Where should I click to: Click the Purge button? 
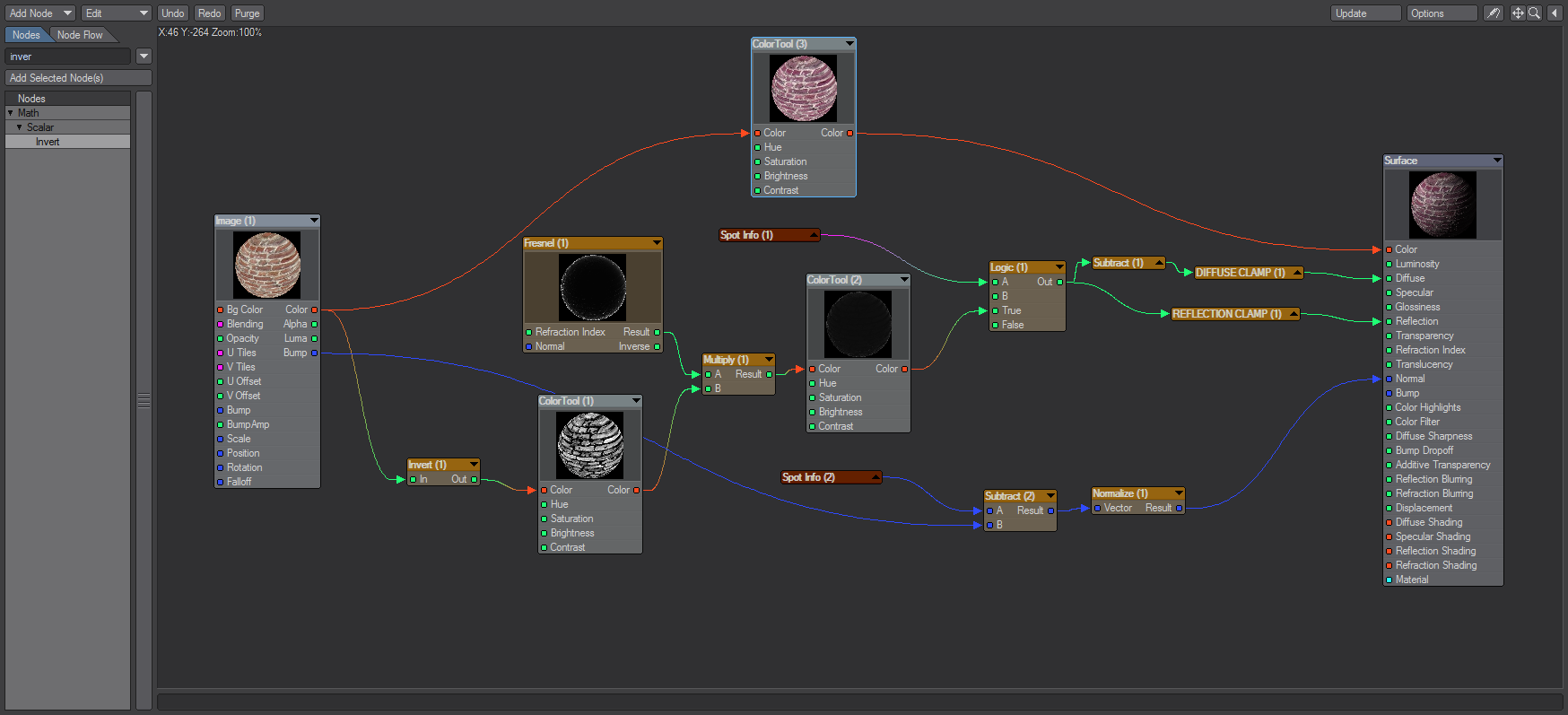click(x=247, y=13)
